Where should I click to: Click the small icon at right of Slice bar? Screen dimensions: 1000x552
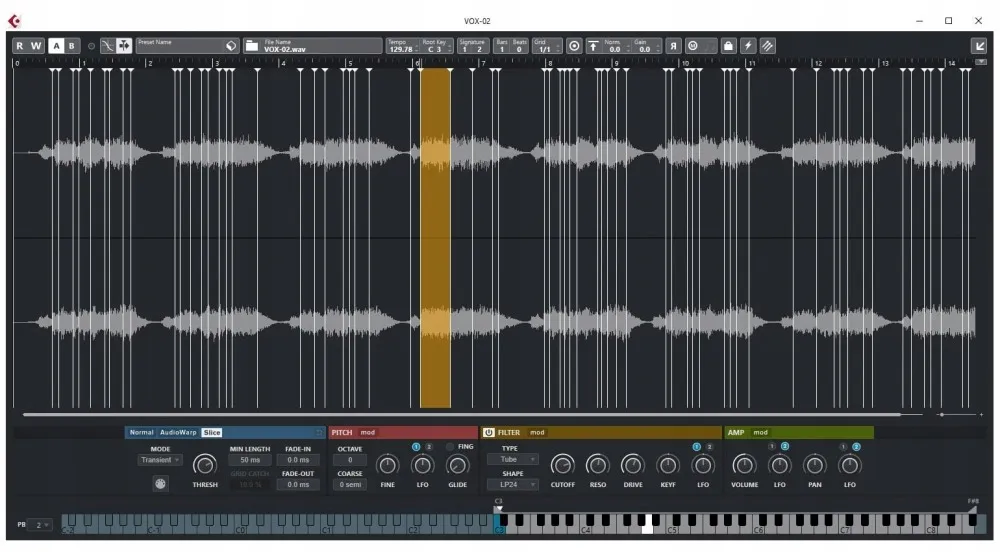[319, 432]
